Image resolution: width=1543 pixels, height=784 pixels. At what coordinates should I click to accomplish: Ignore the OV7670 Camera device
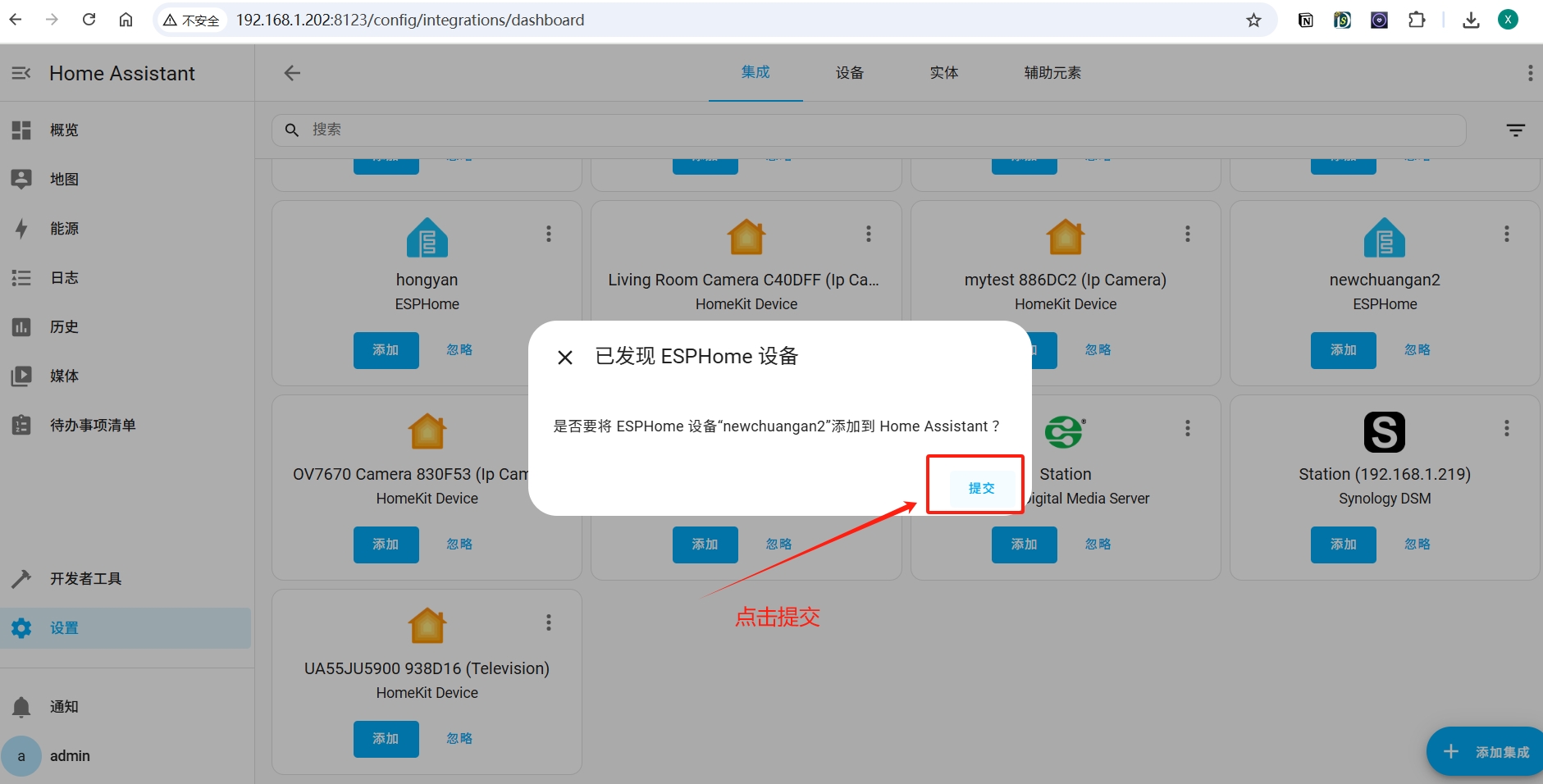[459, 545]
